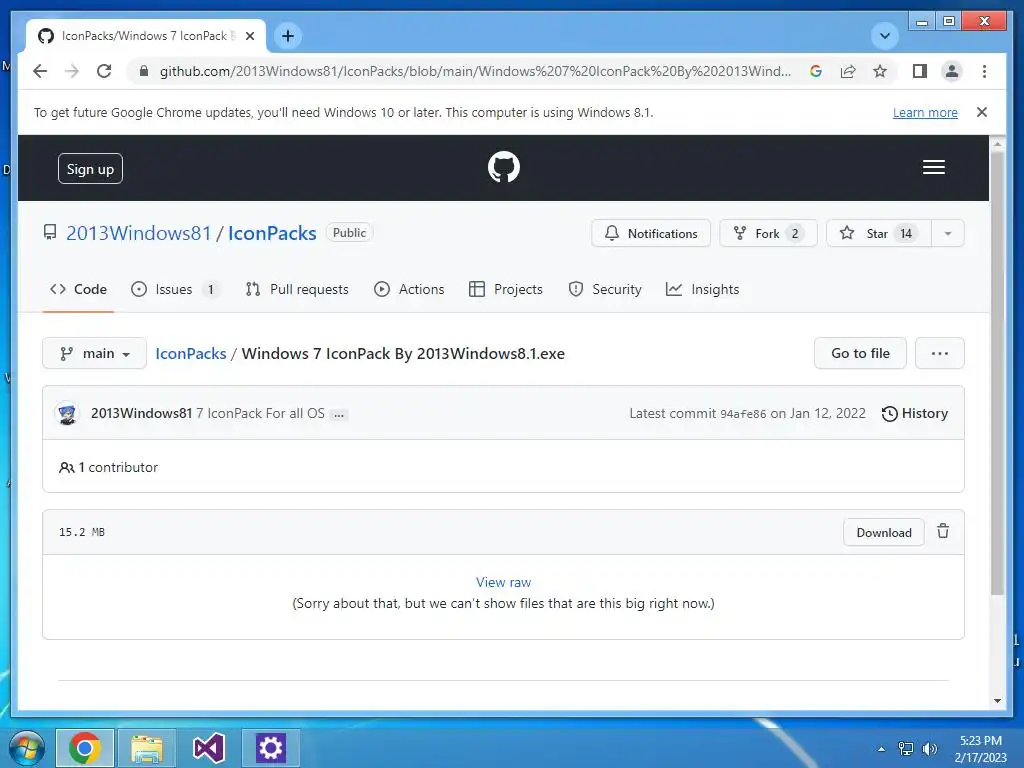The height and width of the screenshot is (768, 1024).
Task: Open the View raw link
Action: (x=504, y=582)
